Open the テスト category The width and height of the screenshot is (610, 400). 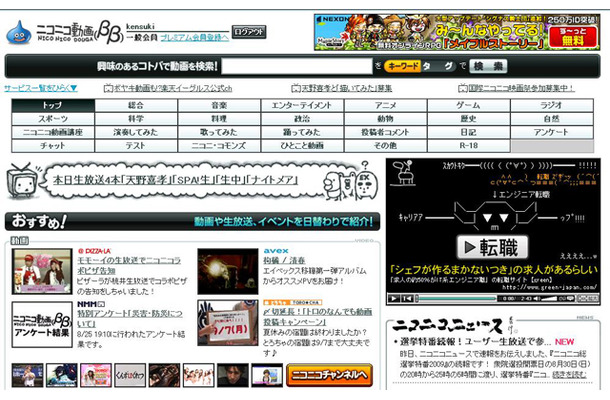pyautogui.click(x=136, y=146)
